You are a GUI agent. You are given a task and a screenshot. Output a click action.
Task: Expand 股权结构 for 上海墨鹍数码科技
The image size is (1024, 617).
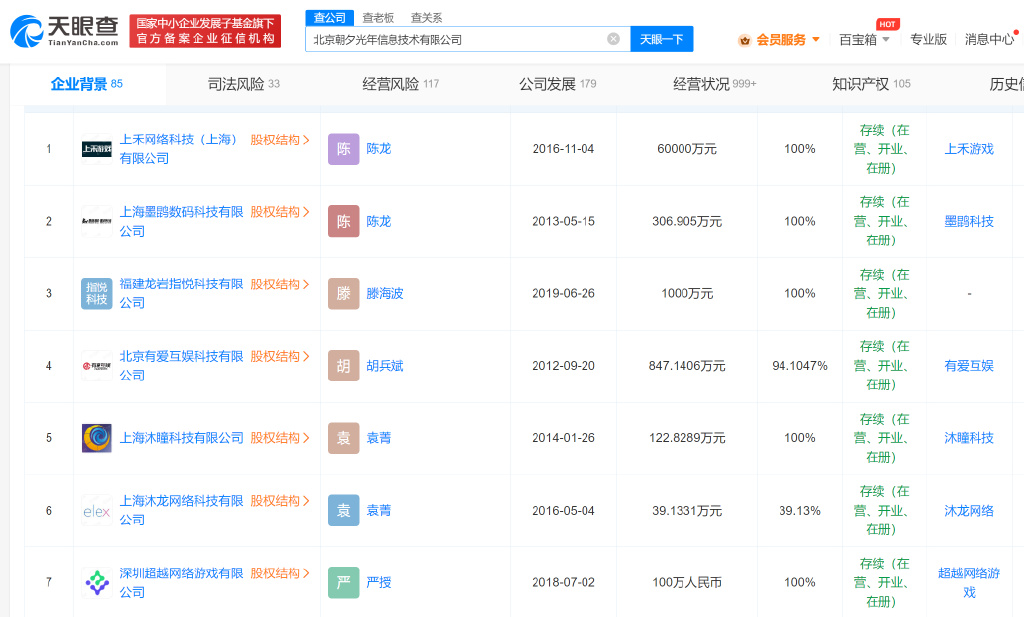(x=280, y=212)
